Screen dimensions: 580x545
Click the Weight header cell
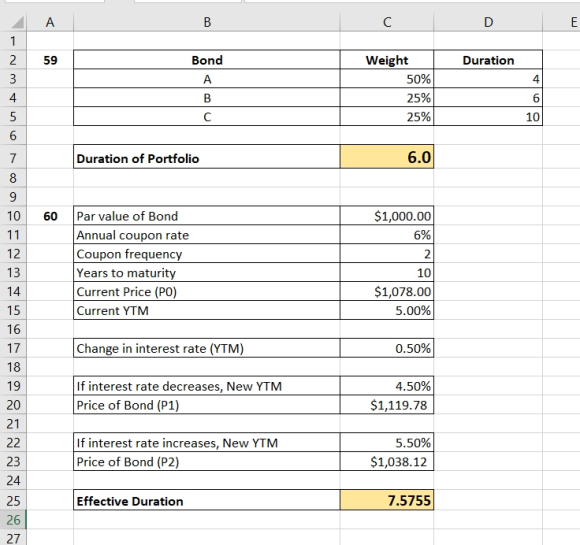(387, 60)
